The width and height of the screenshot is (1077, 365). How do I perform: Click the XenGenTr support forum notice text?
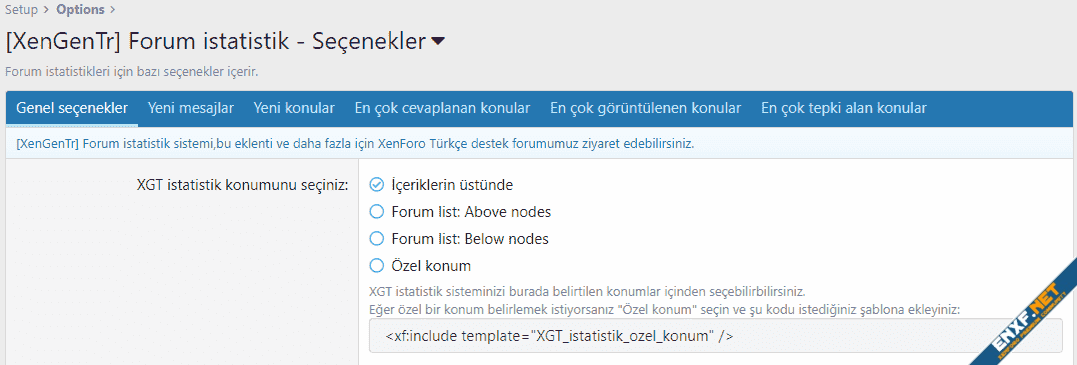click(355, 145)
